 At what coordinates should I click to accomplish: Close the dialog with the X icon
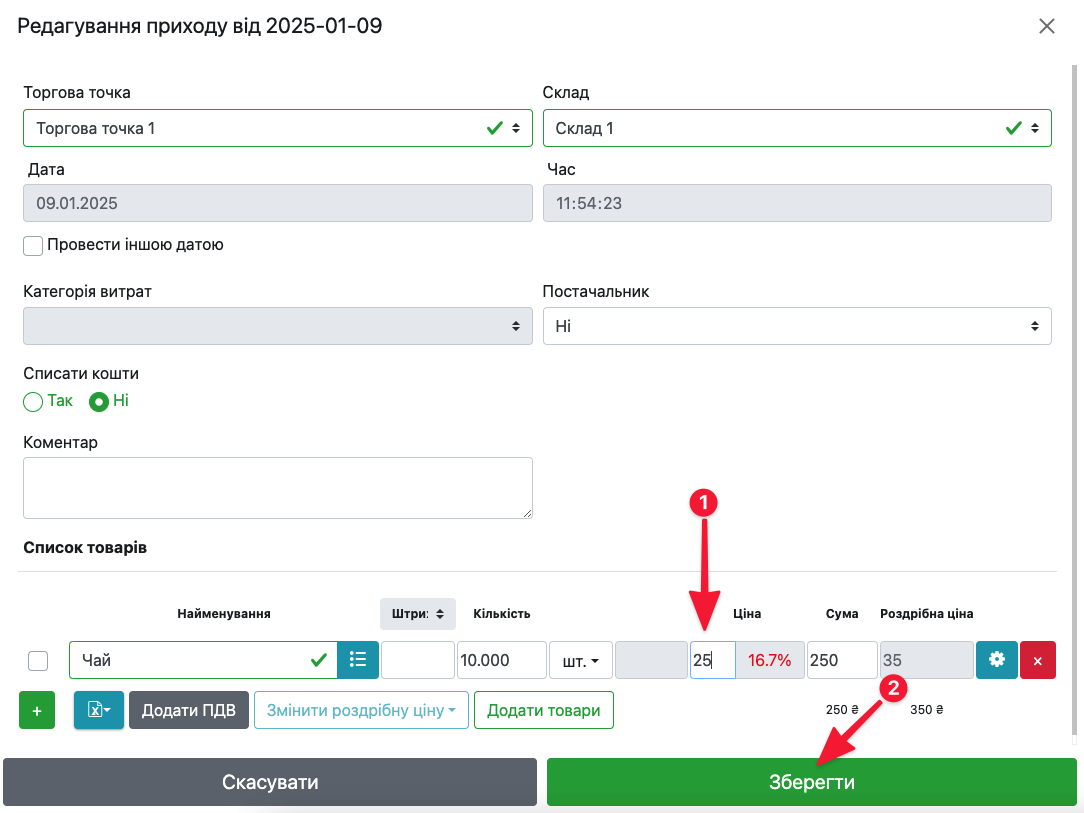click(x=1046, y=26)
